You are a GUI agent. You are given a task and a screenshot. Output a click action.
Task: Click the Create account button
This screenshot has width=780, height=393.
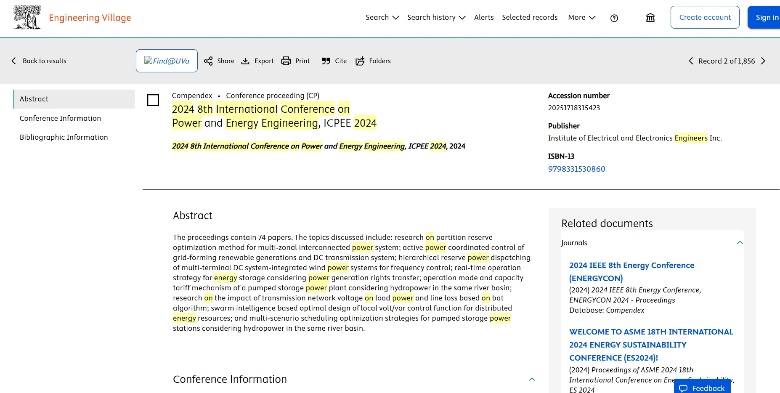tap(705, 17)
